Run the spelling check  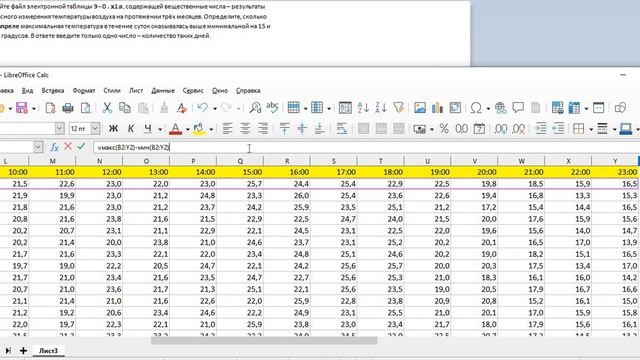tap(272, 108)
